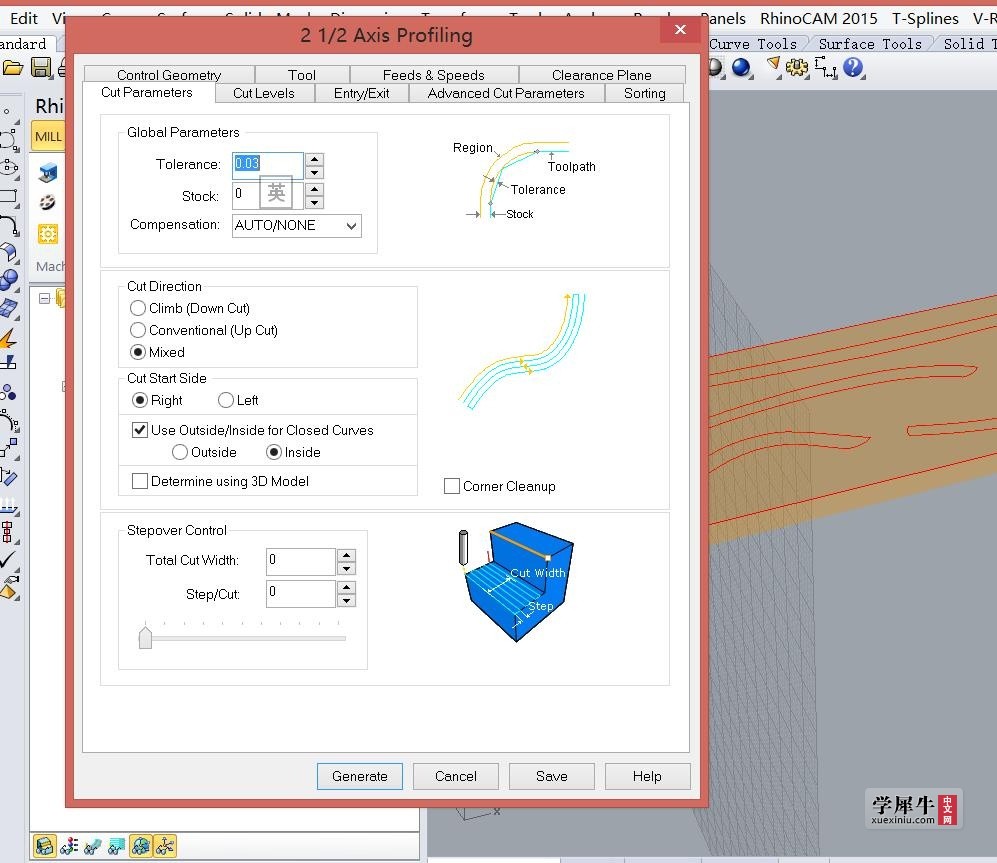Decrease Step/Cut with down arrow
This screenshot has height=863, width=997.
[346, 600]
